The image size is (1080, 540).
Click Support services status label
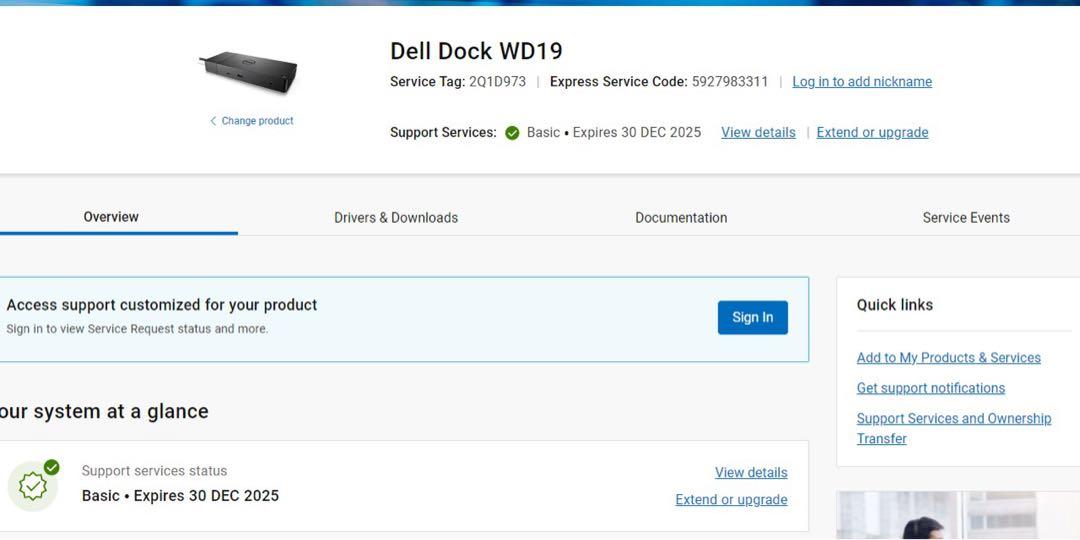pyautogui.click(x=154, y=471)
